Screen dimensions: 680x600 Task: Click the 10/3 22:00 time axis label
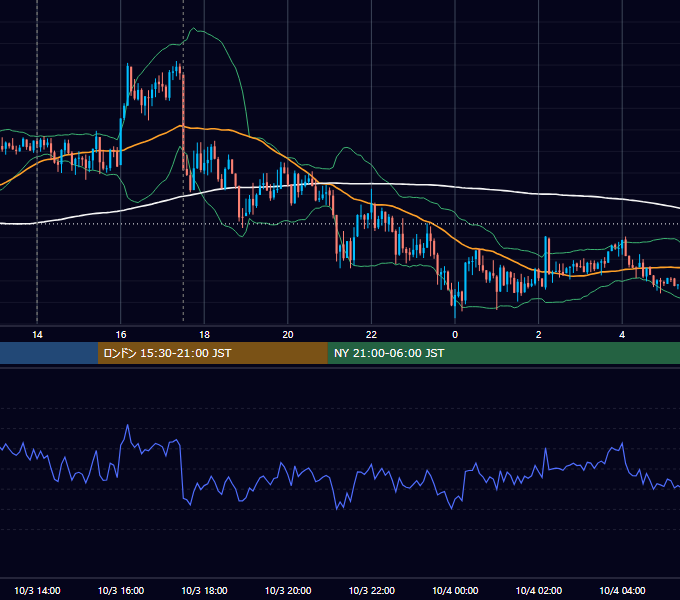[372, 590]
